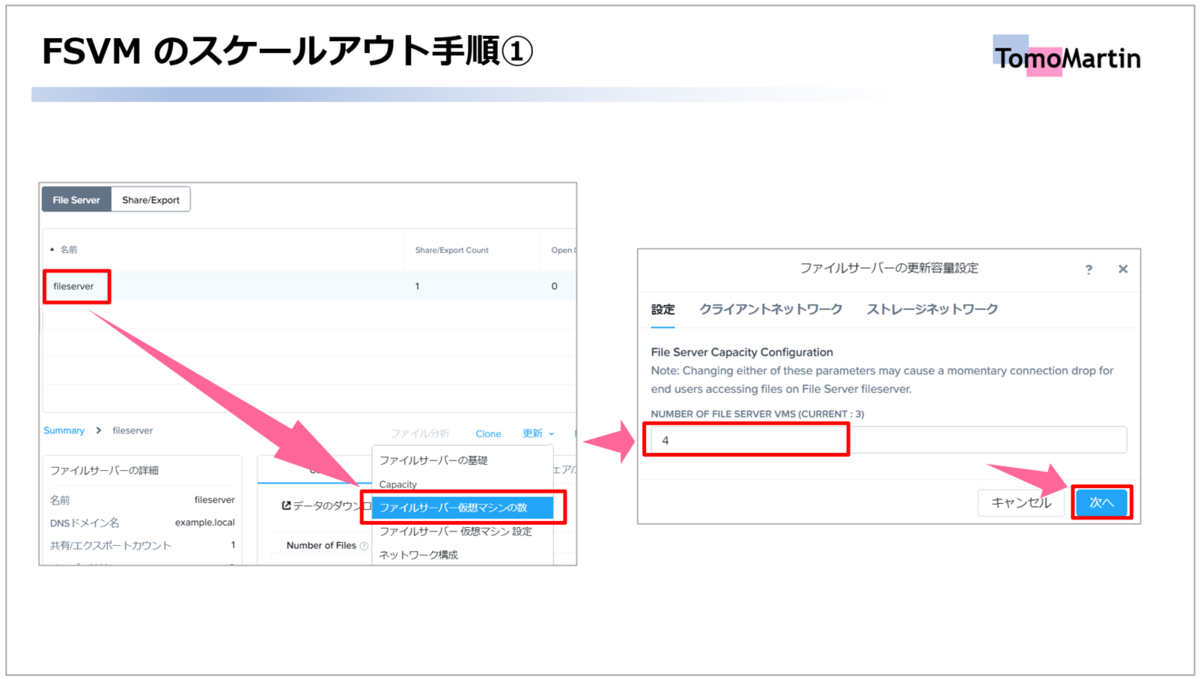Click the Share/Export Count value 1 in fileserver row
Image resolution: width=1200 pixels, height=679 pixels.
pyautogui.click(x=418, y=286)
